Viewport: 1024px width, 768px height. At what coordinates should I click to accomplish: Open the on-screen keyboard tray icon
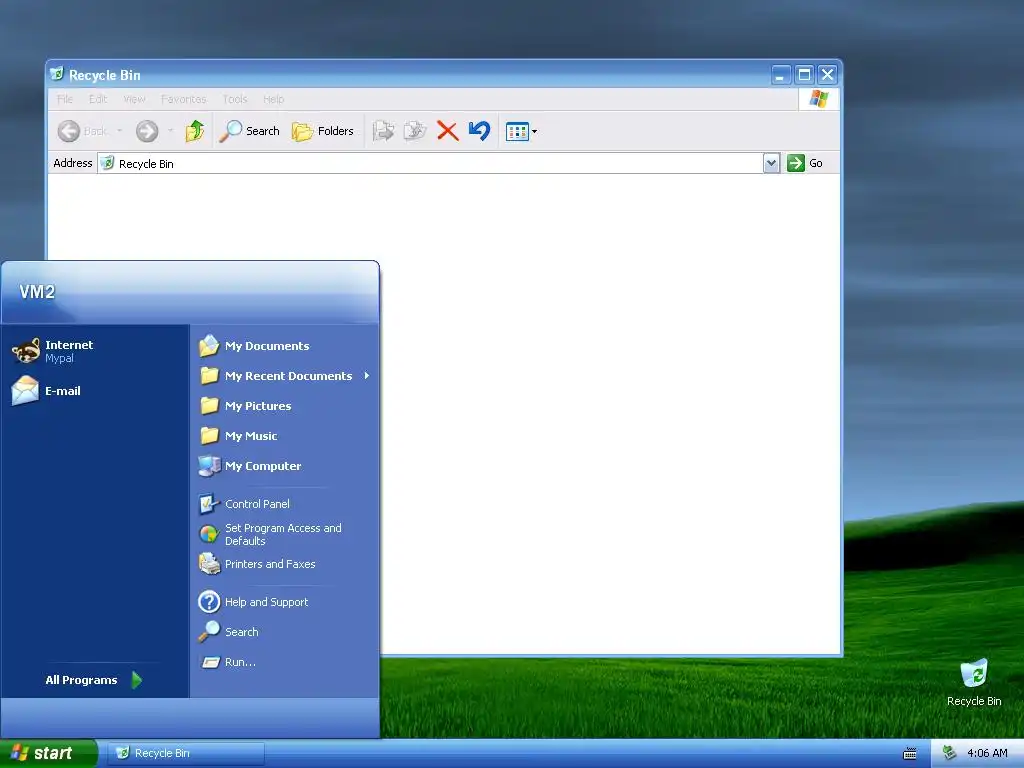[909, 754]
